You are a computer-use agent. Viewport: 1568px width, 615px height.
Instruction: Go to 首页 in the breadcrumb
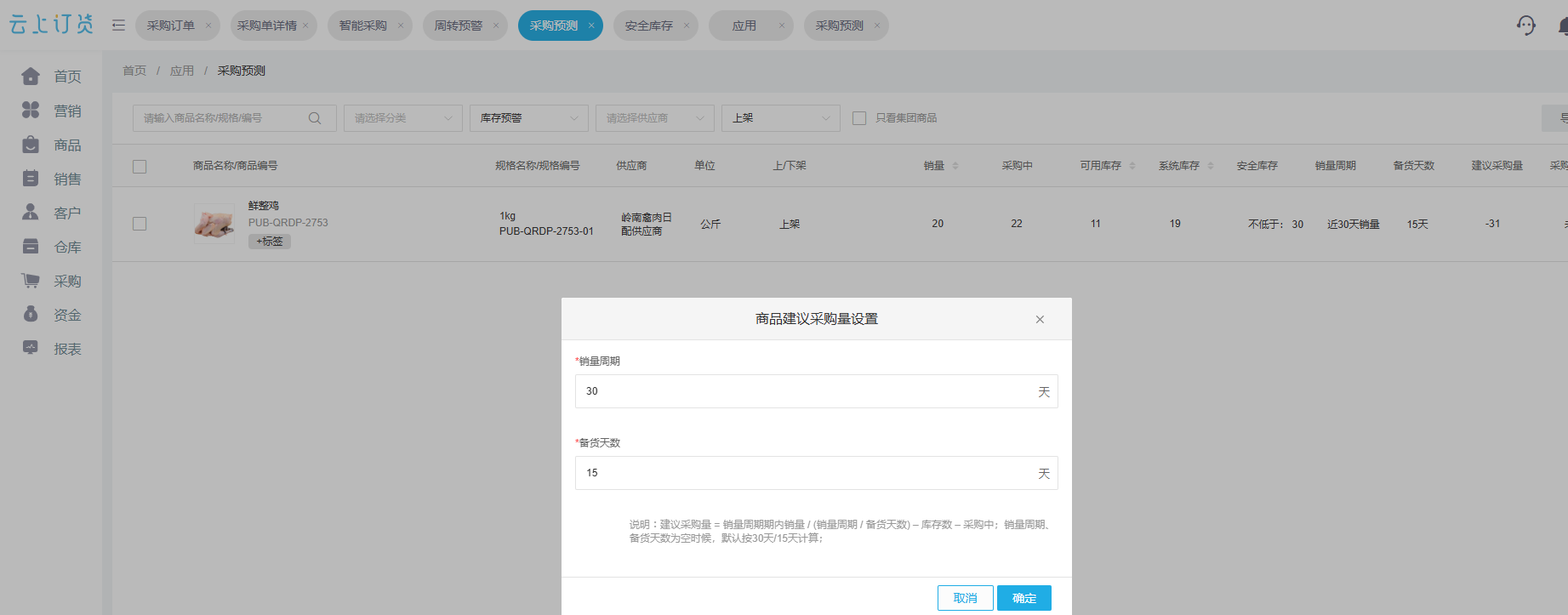134,71
